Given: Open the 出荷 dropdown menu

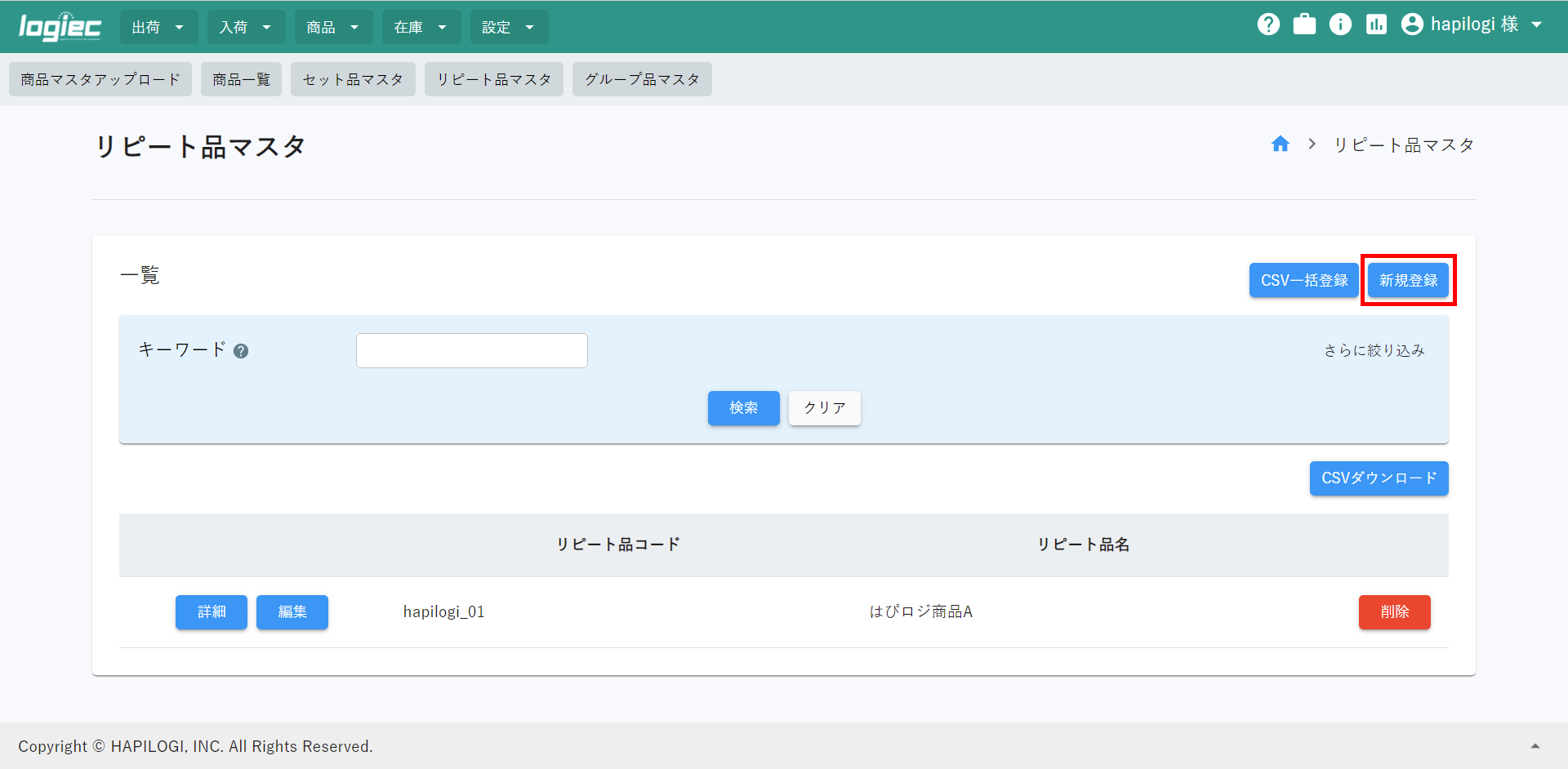Looking at the screenshot, I should (158, 27).
